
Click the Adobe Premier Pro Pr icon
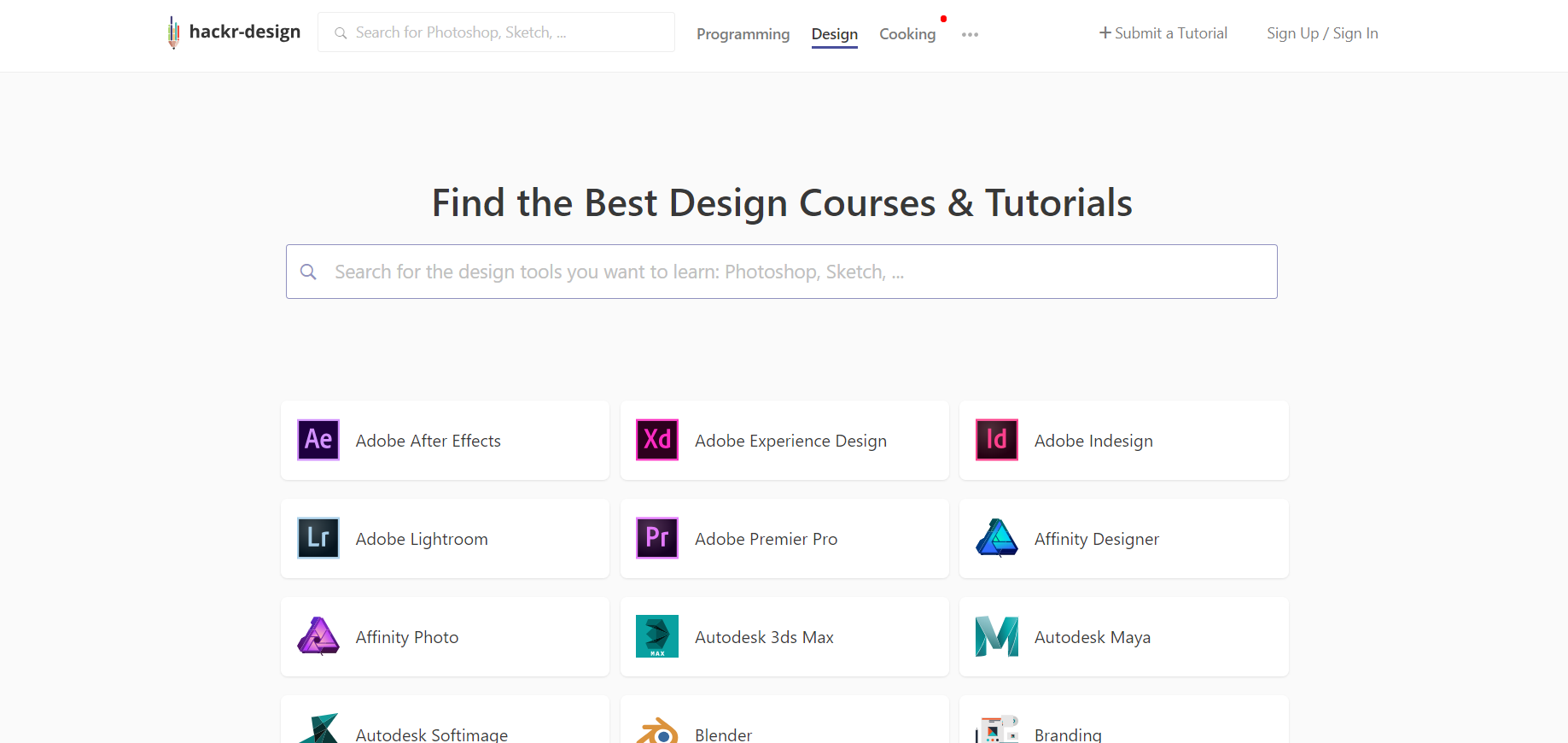[x=657, y=538]
